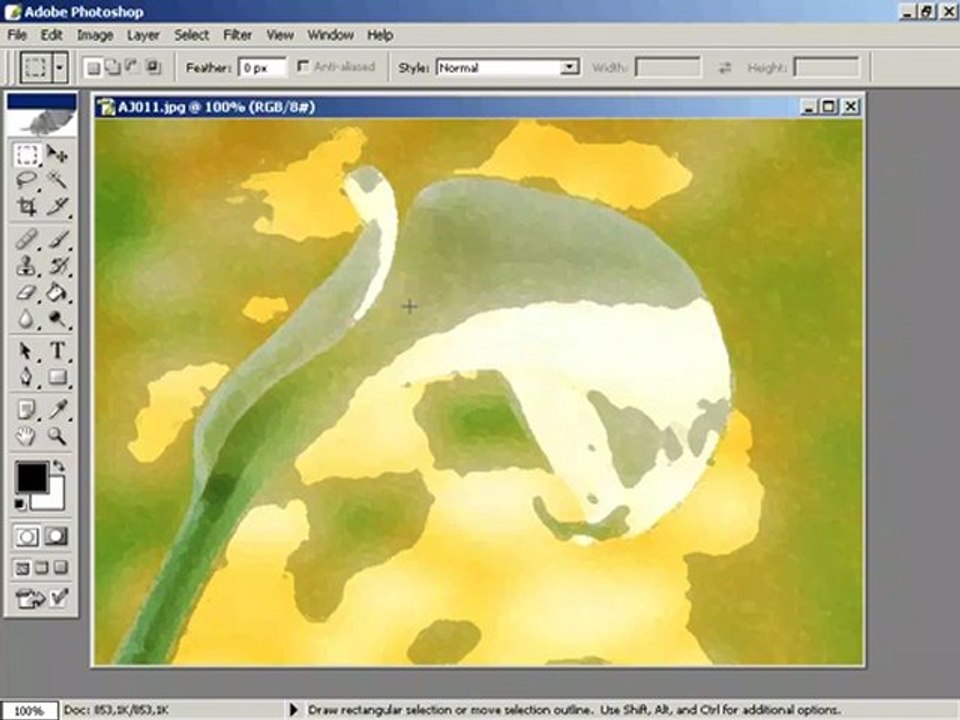Switch to Quick Mask mode
960x720 pixels.
point(56,537)
